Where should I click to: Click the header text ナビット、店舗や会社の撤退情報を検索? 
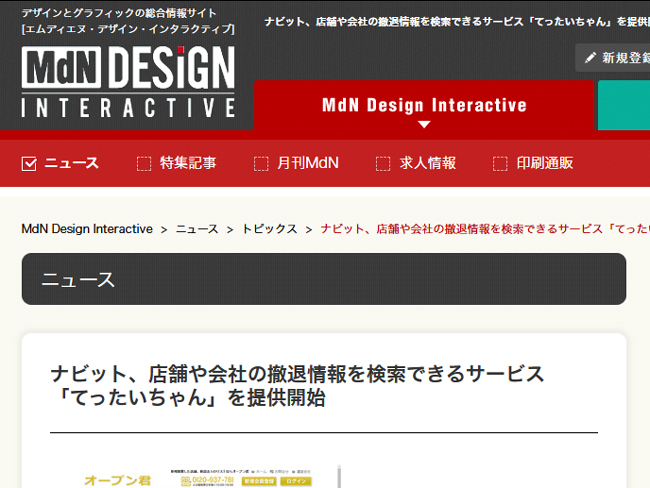tap(457, 22)
